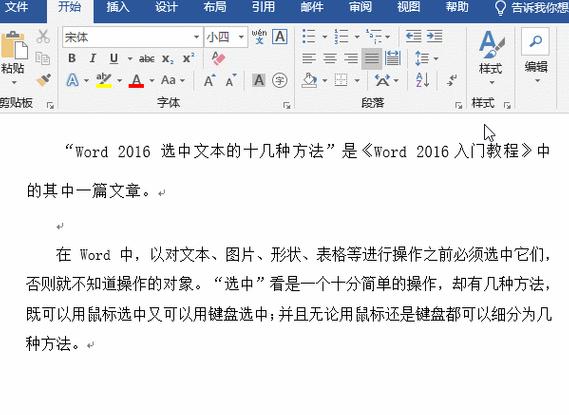Open the Styles pane launcher
The image size is (569, 415).
[x=507, y=106]
